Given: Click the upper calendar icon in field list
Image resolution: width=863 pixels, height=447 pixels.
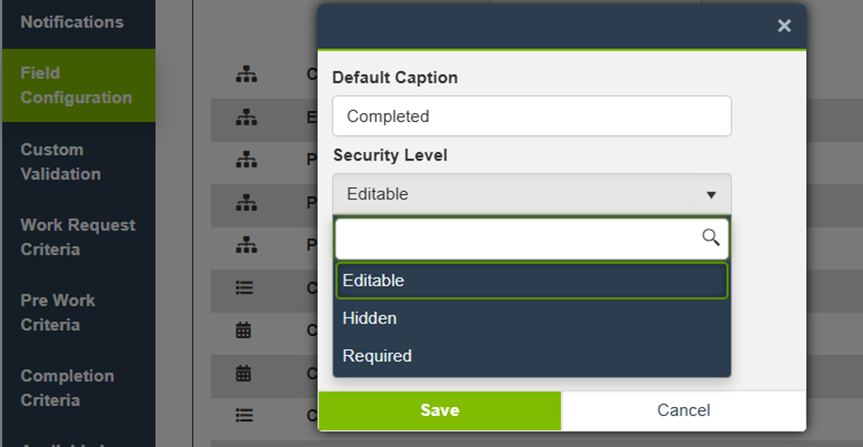Looking at the screenshot, I should pyautogui.click(x=244, y=330).
